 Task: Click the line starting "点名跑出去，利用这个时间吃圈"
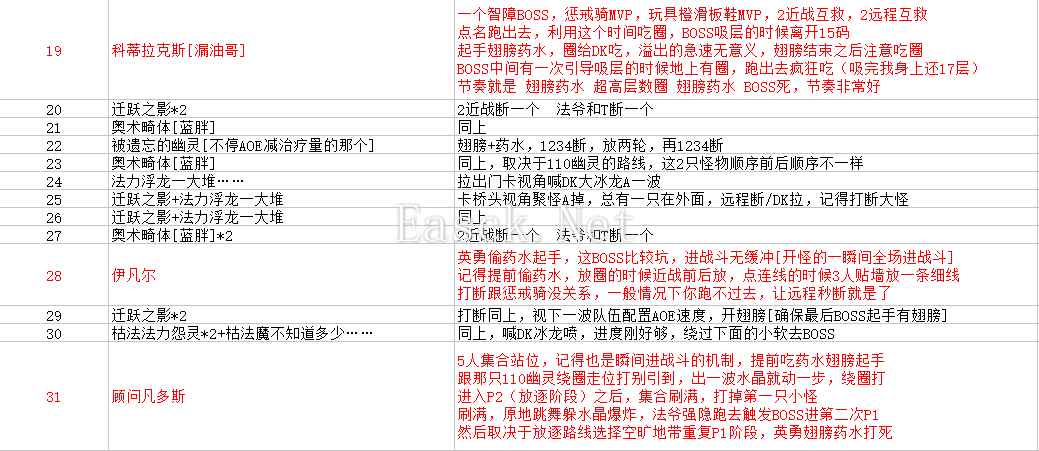pos(653,32)
